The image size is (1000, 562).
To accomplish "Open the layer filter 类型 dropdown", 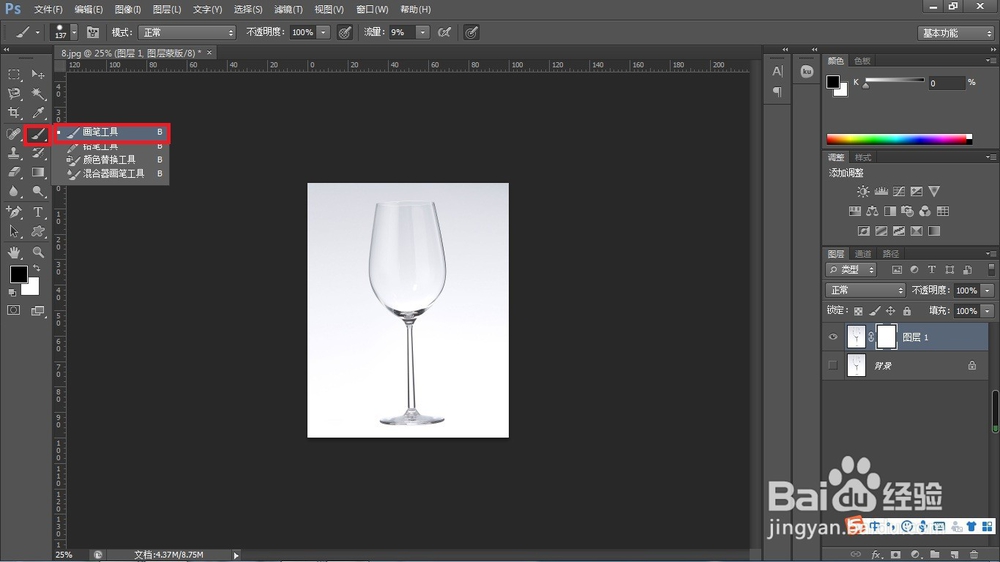I will tap(851, 270).
